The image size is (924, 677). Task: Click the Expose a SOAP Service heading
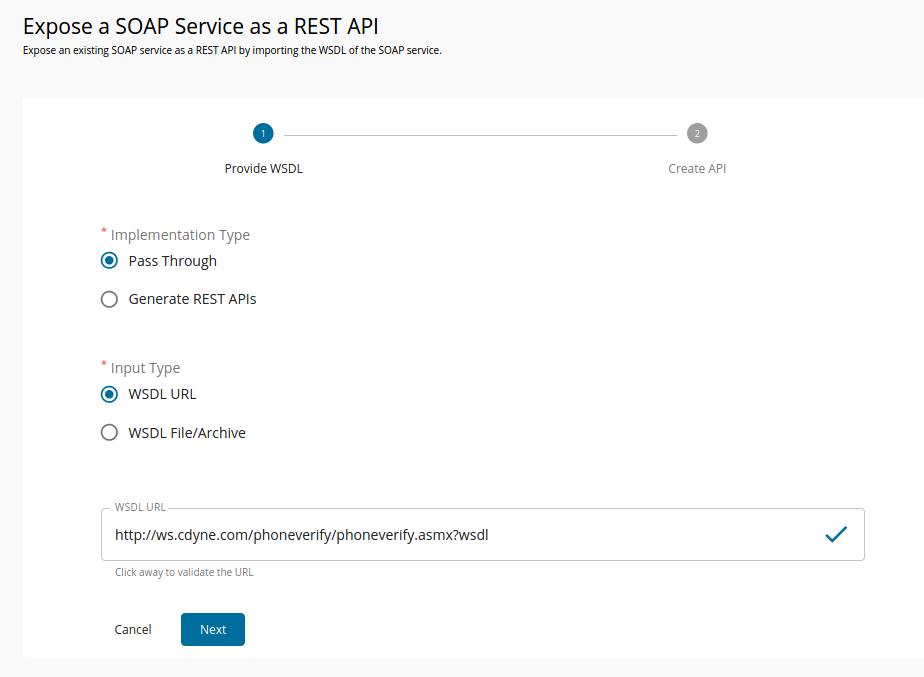click(201, 26)
